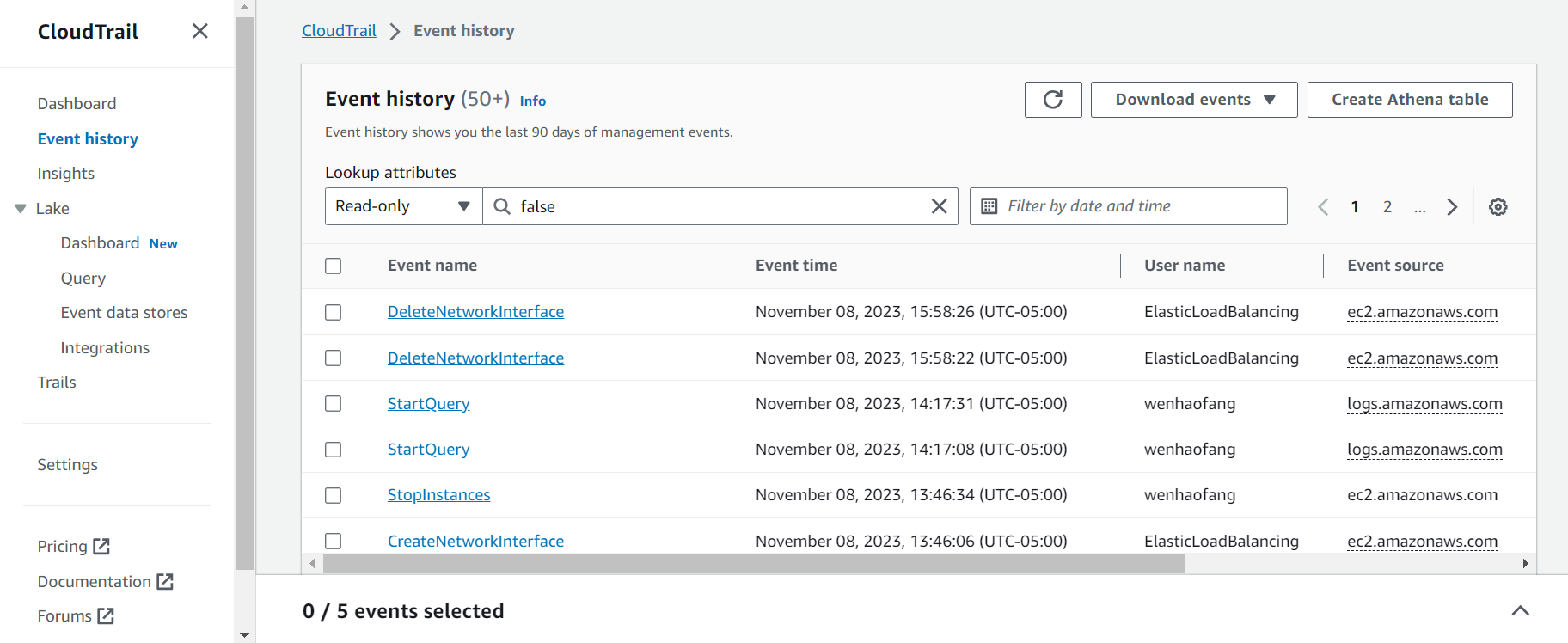Go to page 2 of events
The height and width of the screenshot is (643, 1568).
click(x=1387, y=206)
